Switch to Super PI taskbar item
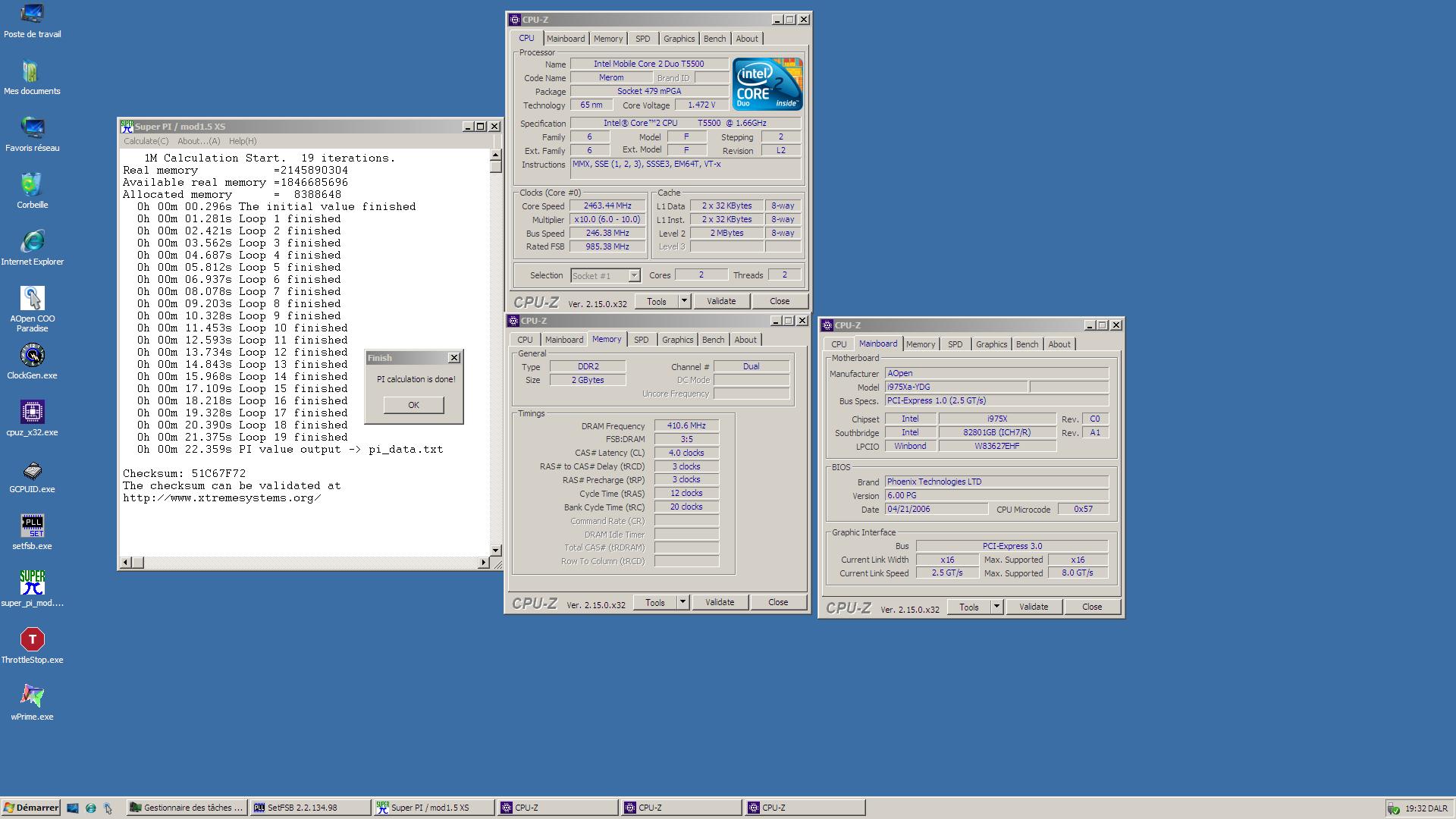This screenshot has width=1456, height=819. click(434, 808)
